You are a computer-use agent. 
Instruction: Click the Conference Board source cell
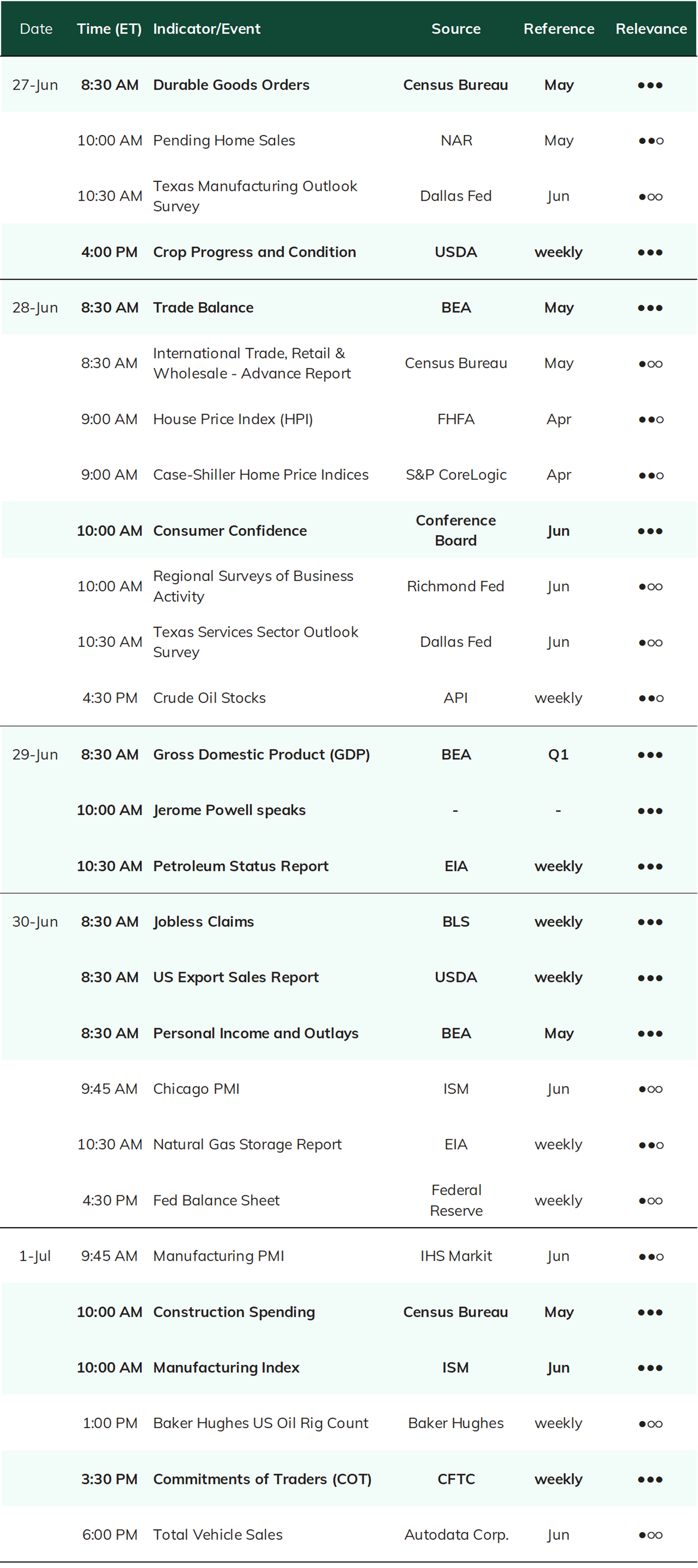[x=456, y=530]
